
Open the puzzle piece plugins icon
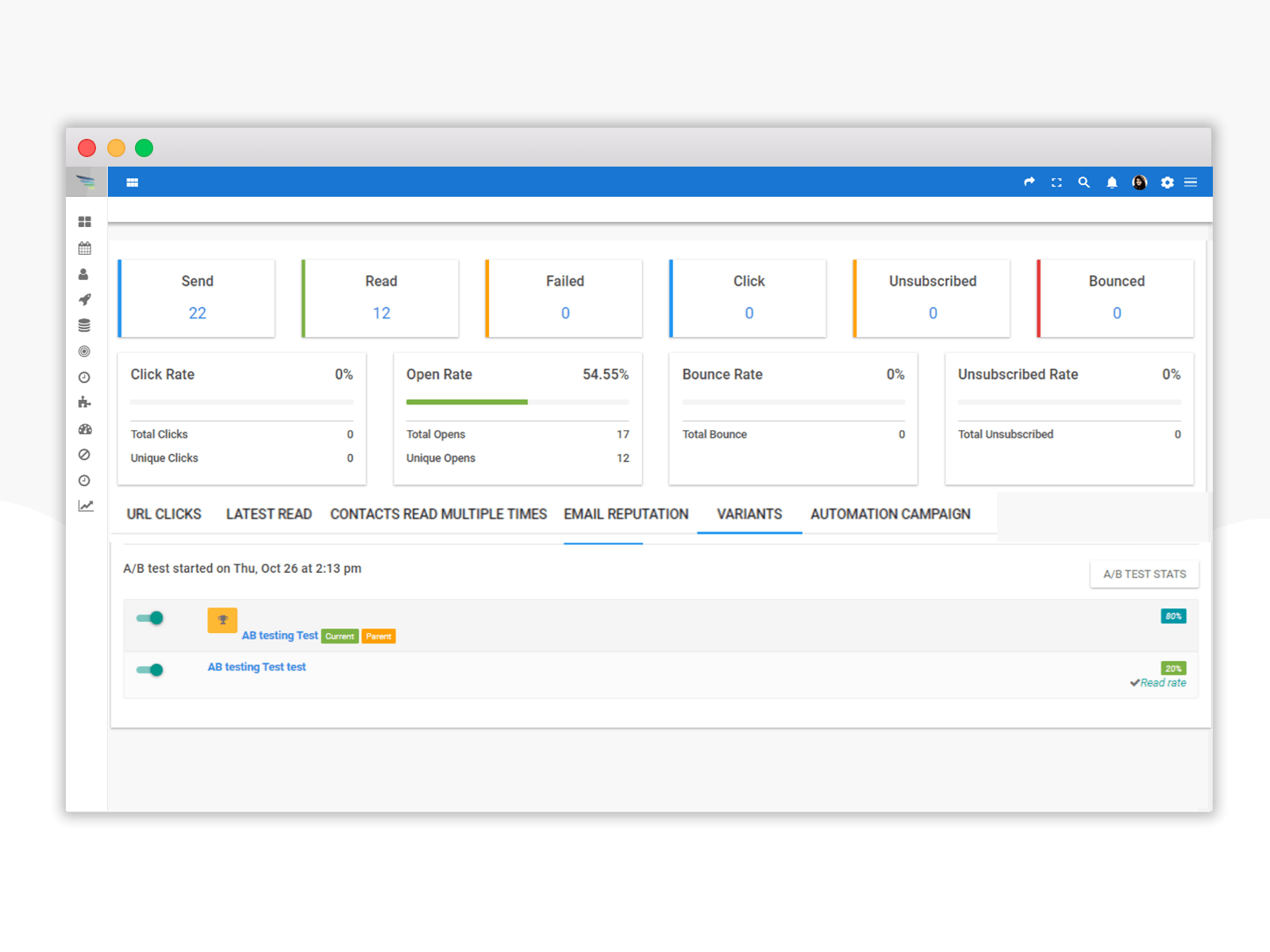pos(84,402)
